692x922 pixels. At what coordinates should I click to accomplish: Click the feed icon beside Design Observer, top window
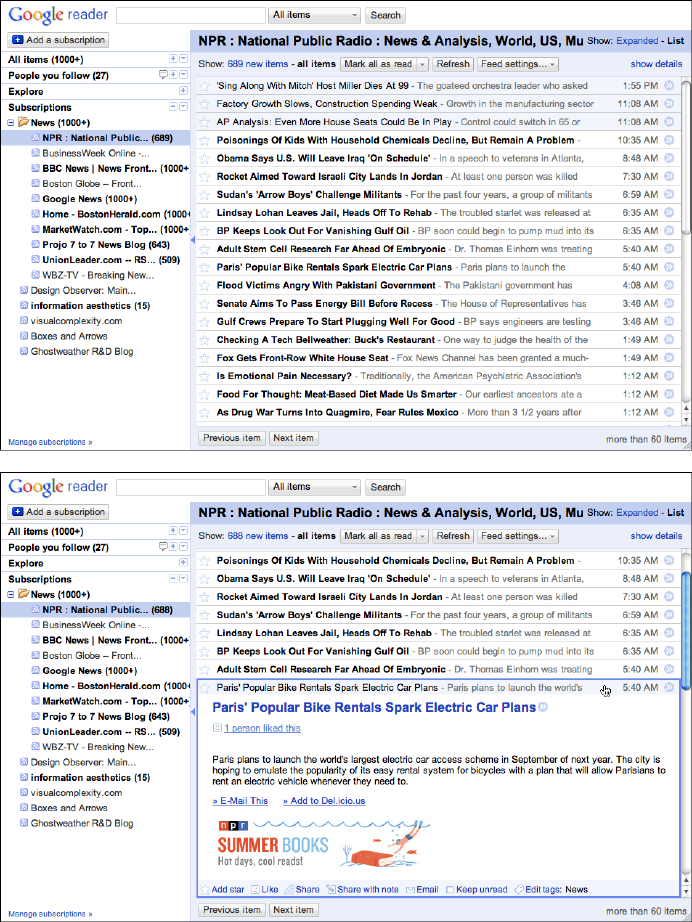tap(24, 290)
